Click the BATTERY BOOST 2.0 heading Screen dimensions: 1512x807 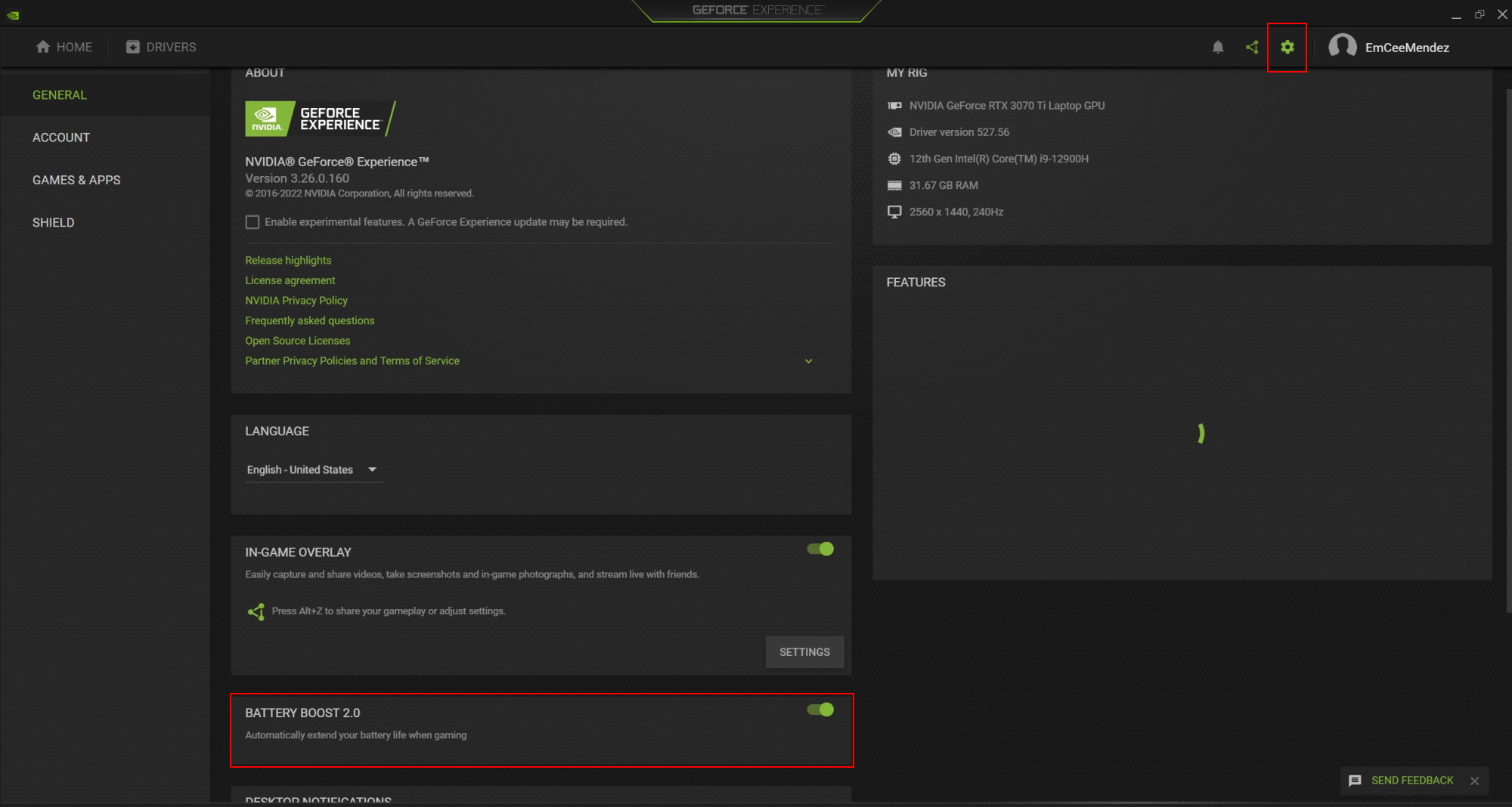tap(302, 713)
